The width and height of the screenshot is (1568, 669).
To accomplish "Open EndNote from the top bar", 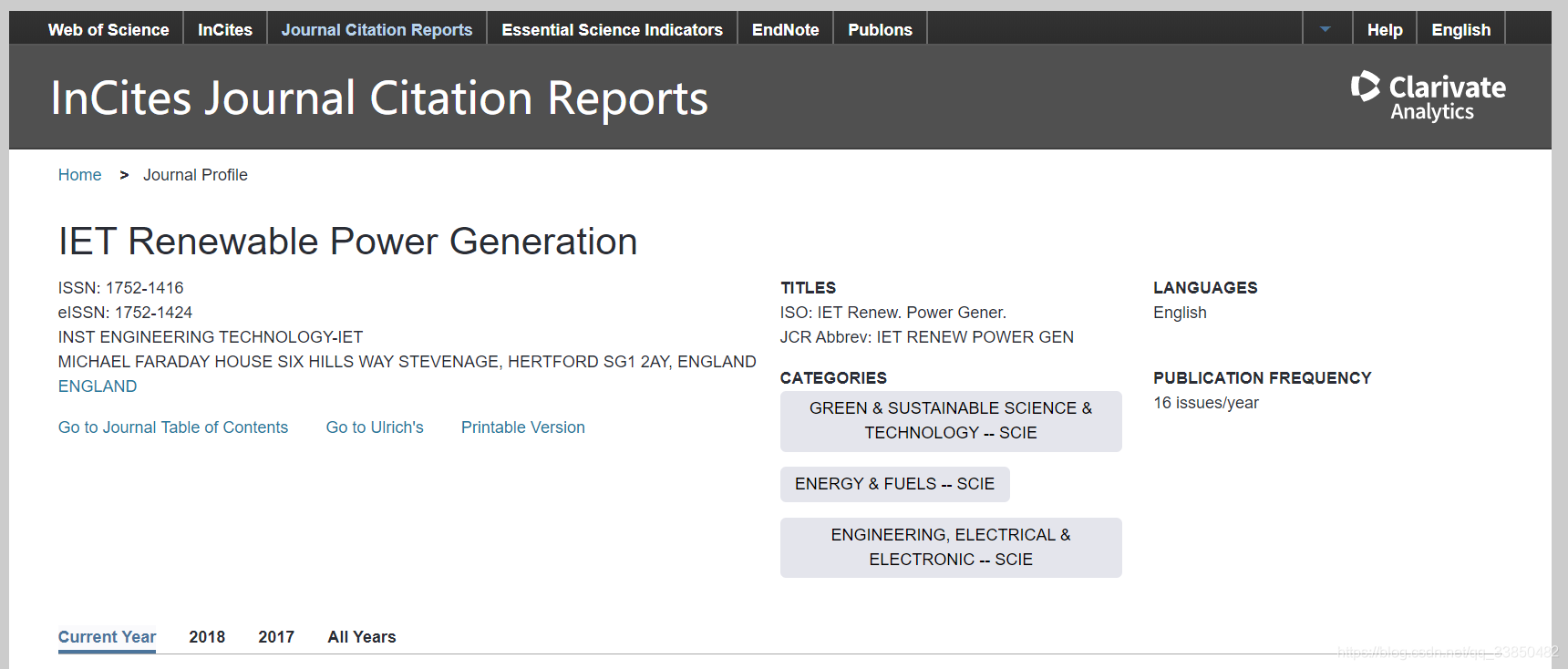I will tap(785, 30).
